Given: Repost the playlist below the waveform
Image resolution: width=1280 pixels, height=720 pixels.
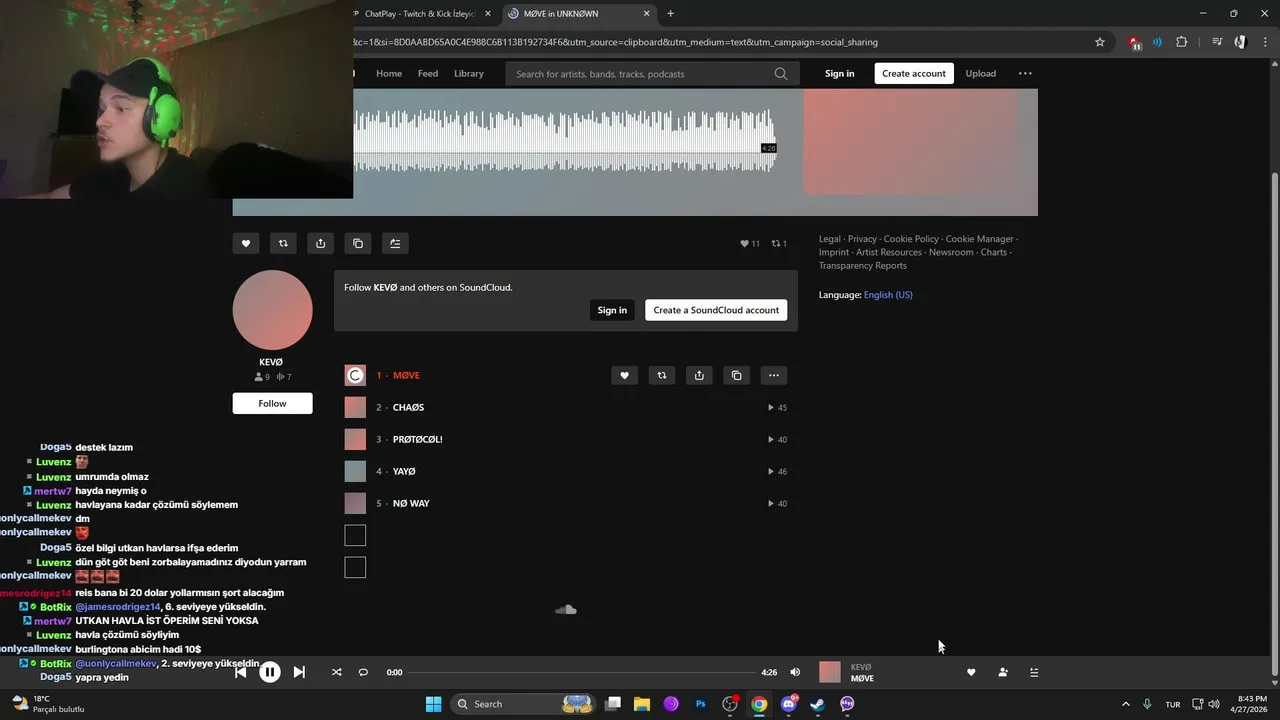Looking at the screenshot, I should pyautogui.click(x=283, y=243).
